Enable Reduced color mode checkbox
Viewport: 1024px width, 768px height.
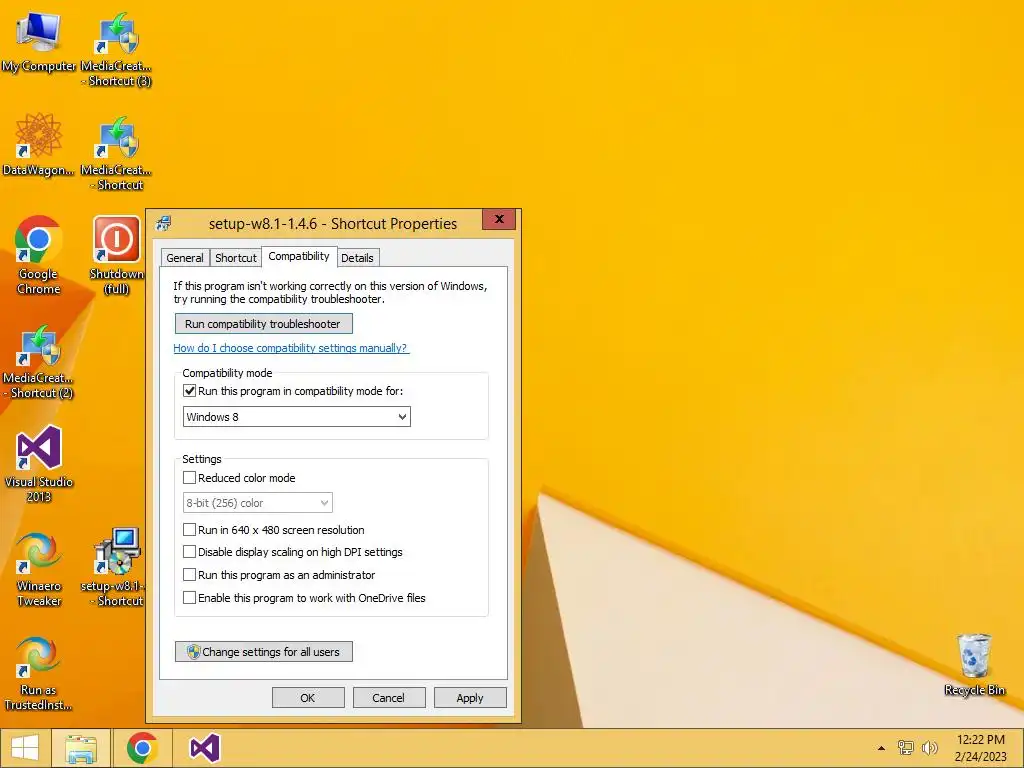(x=189, y=478)
